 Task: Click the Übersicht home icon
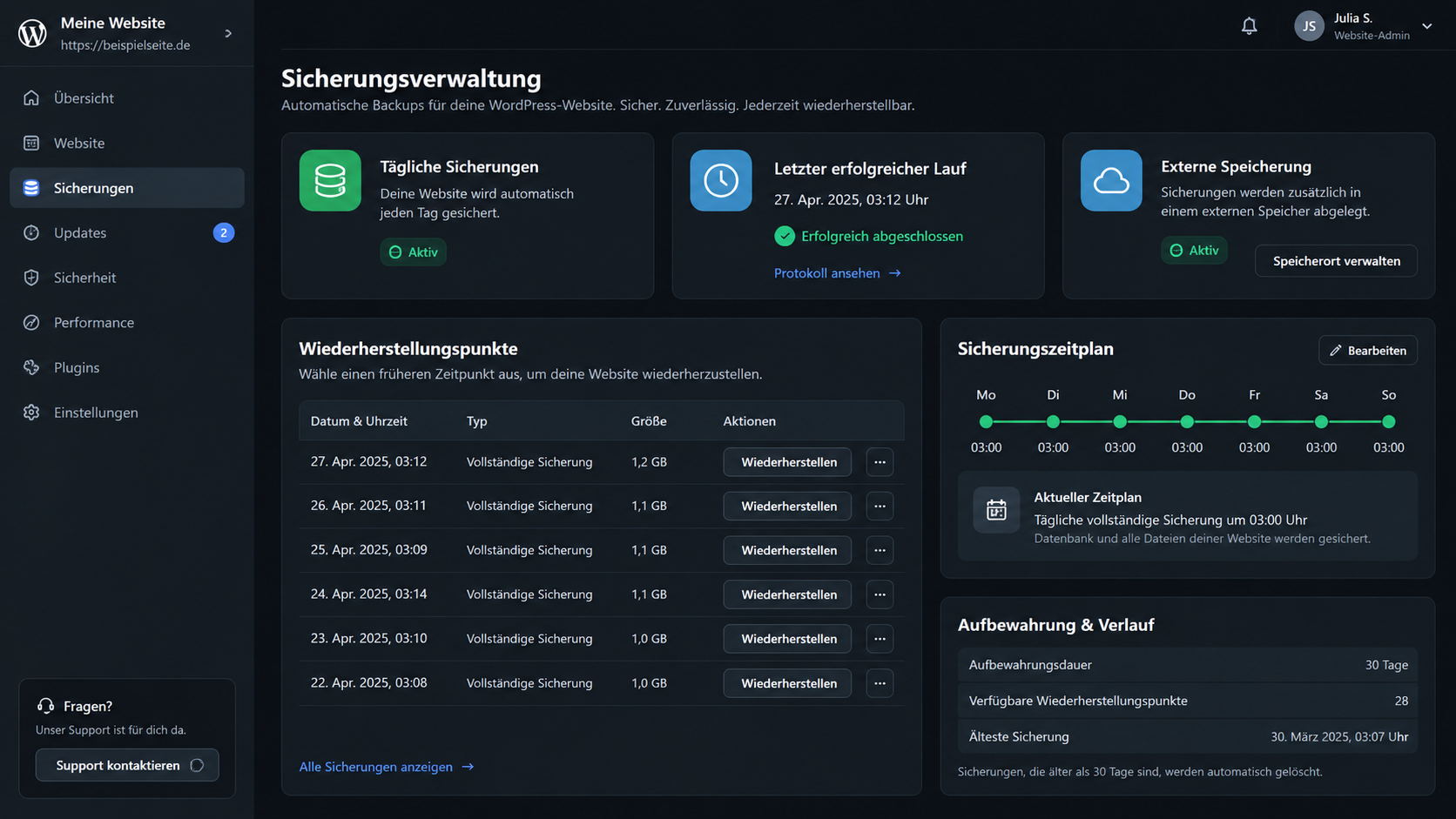(x=31, y=98)
